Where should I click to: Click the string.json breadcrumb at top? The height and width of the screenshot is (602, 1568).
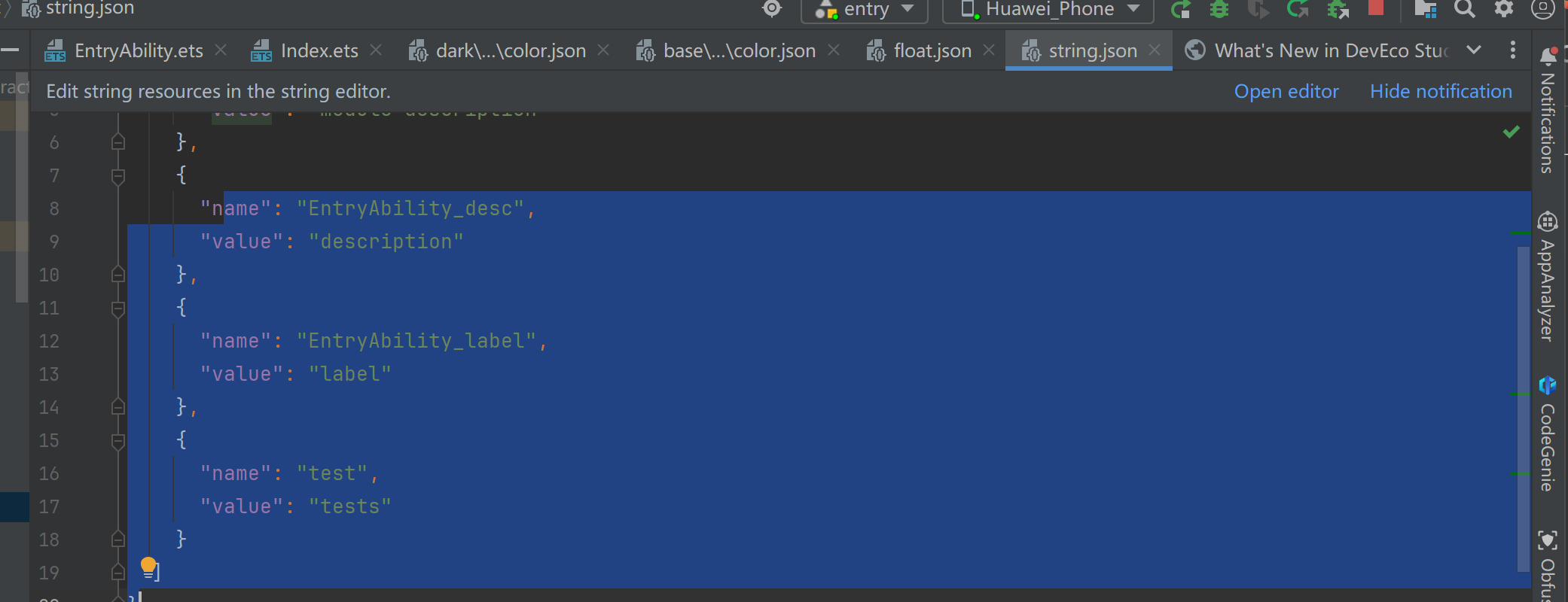78,8
